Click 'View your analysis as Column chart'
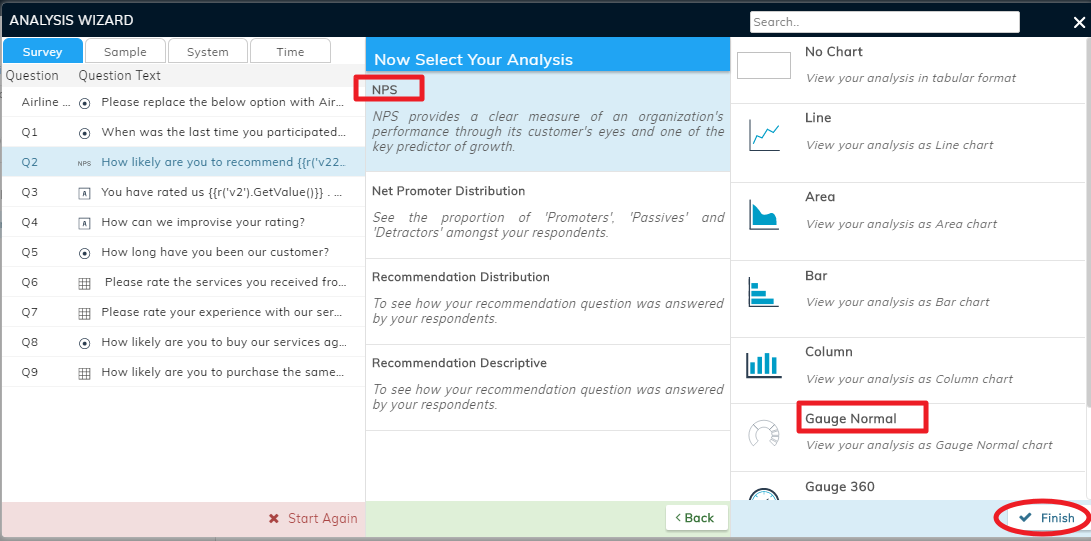The width and height of the screenshot is (1091, 541). [x=909, y=379]
